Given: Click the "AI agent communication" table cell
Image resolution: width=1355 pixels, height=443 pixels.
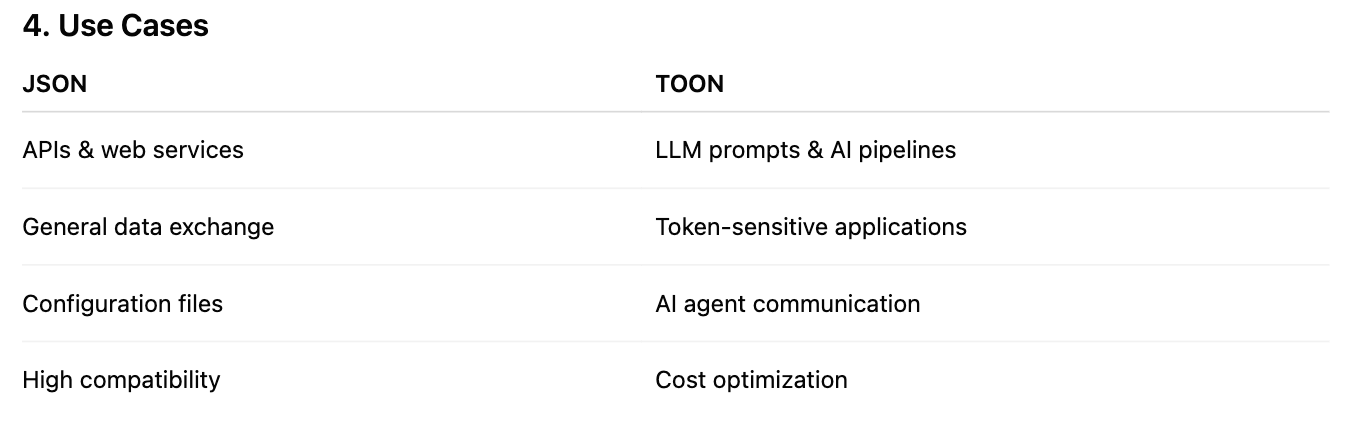Looking at the screenshot, I should pos(787,303).
